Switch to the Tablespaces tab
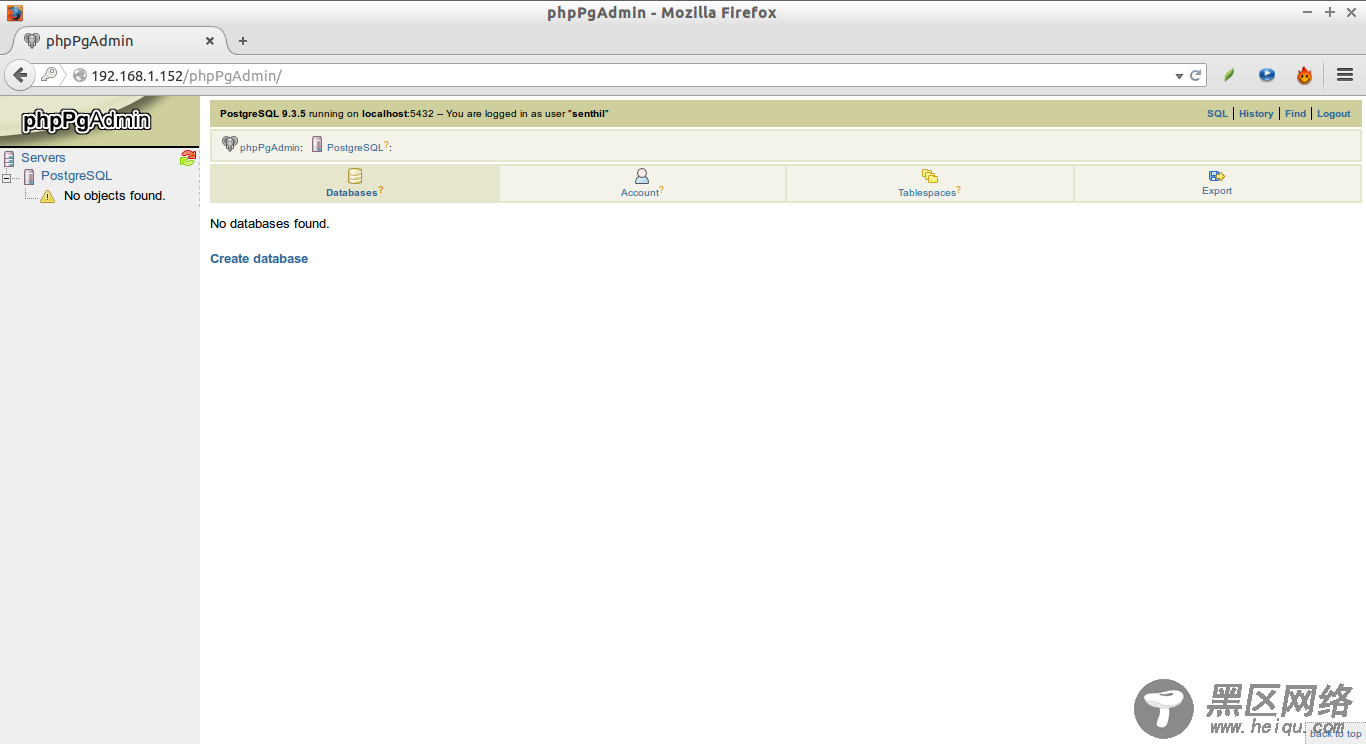This screenshot has height=744, width=1366. pos(929,183)
